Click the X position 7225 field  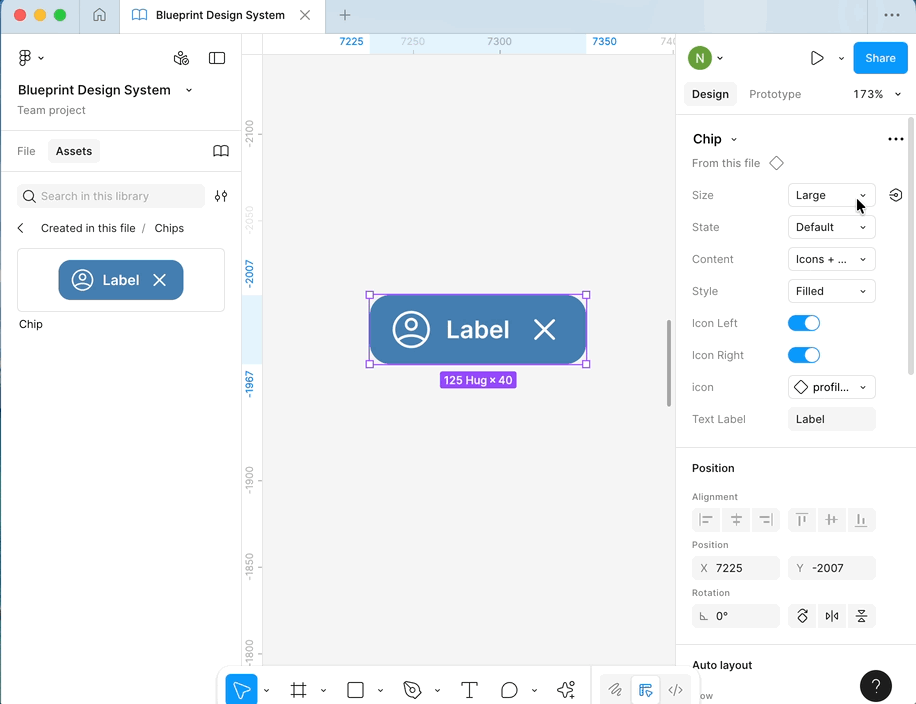point(735,568)
